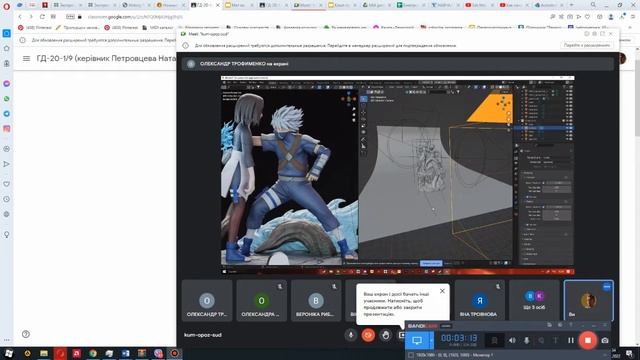The height and width of the screenshot is (360, 640).
Task: Toggle Meet microphone button
Action: click(x=351, y=335)
